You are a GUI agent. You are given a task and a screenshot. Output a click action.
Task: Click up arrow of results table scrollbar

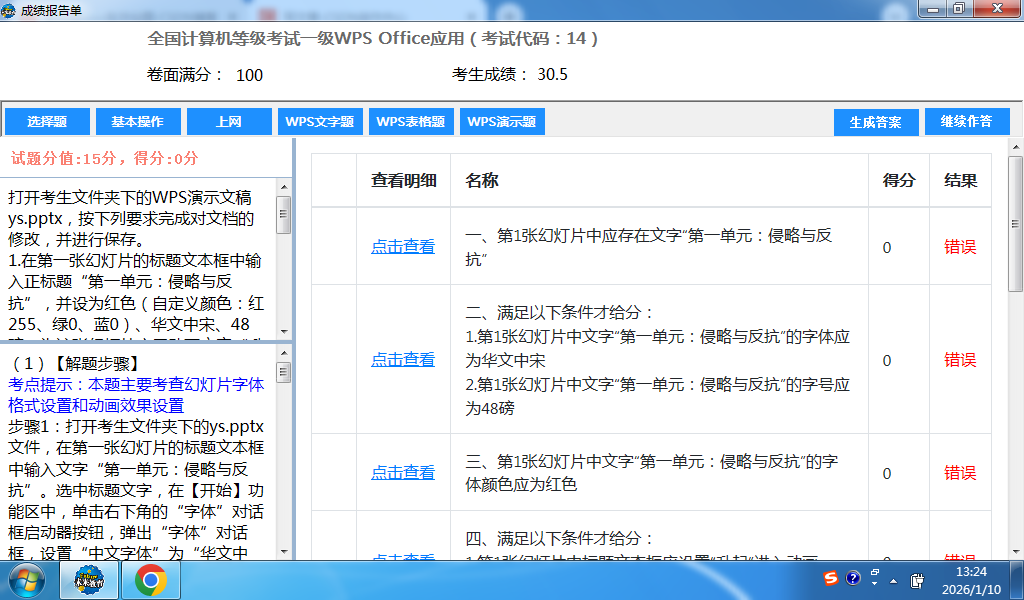coord(1016,148)
